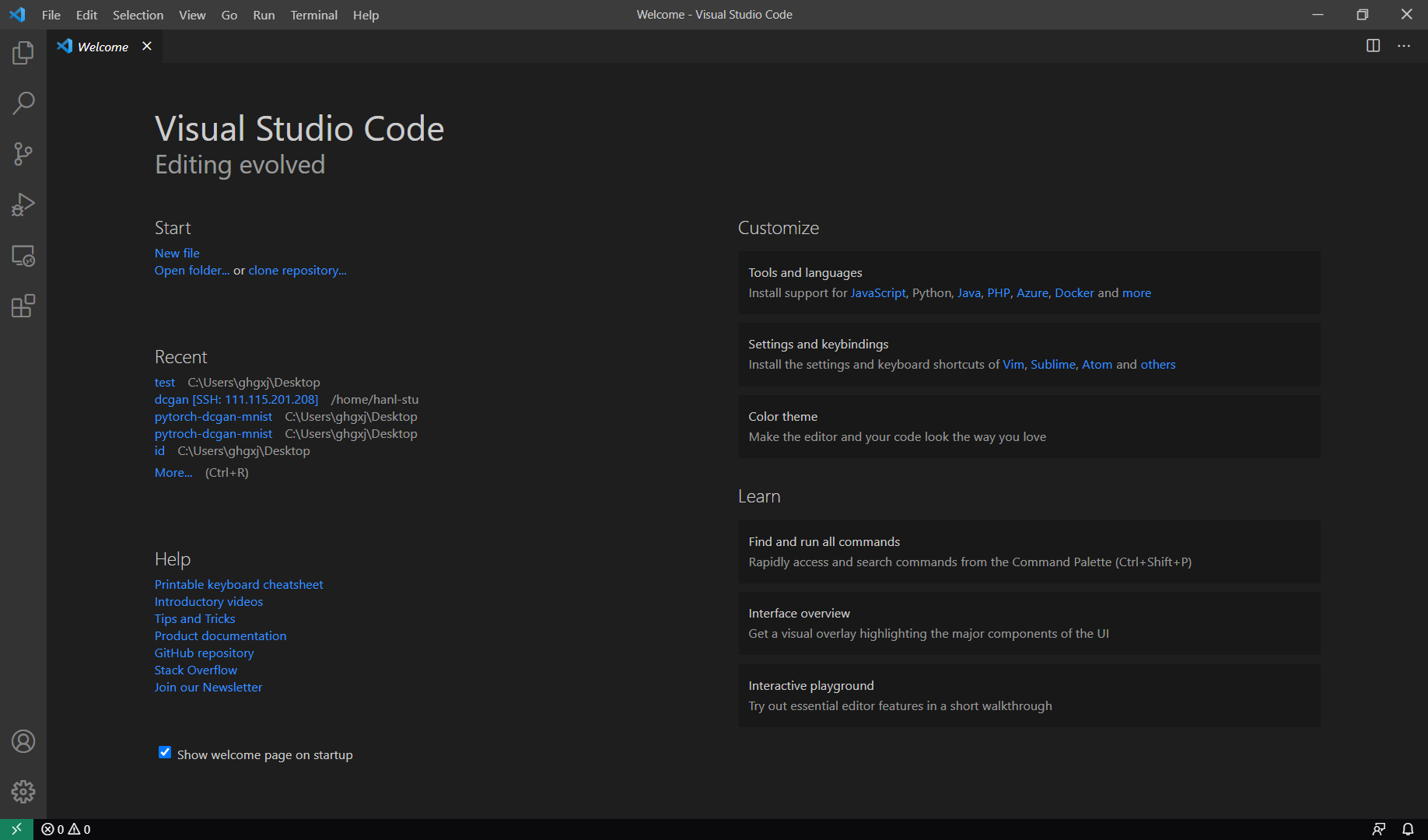Open the Help menu
This screenshot has width=1428, height=840.
[366, 15]
